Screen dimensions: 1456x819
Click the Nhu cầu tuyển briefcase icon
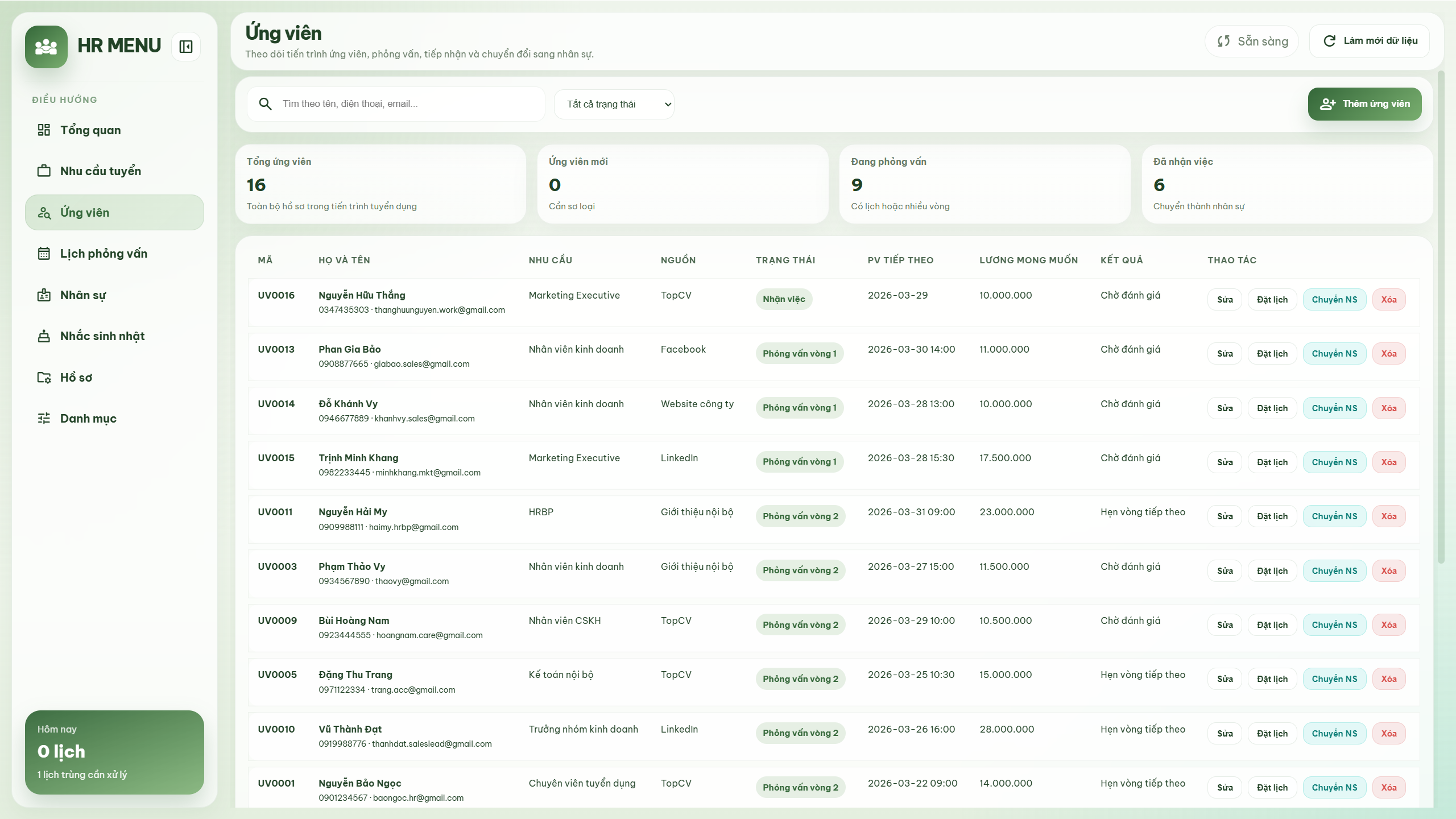click(x=44, y=171)
